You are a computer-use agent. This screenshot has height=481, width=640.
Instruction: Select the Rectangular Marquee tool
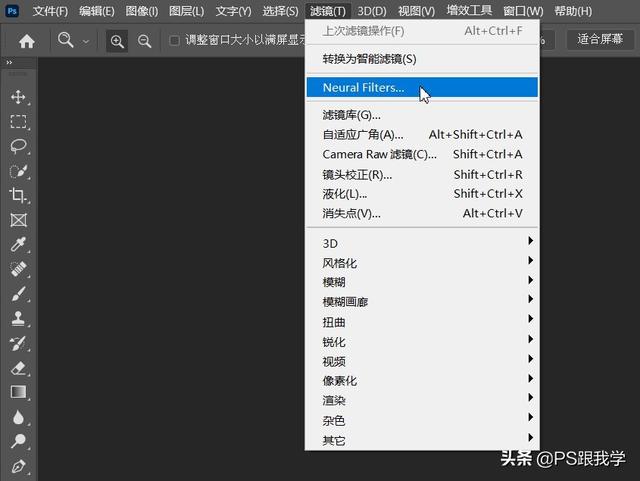pyautogui.click(x=18, y=122)
